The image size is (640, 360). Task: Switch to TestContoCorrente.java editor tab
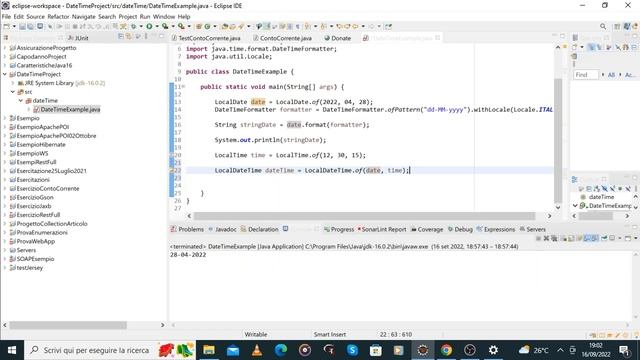coord(206,38)
